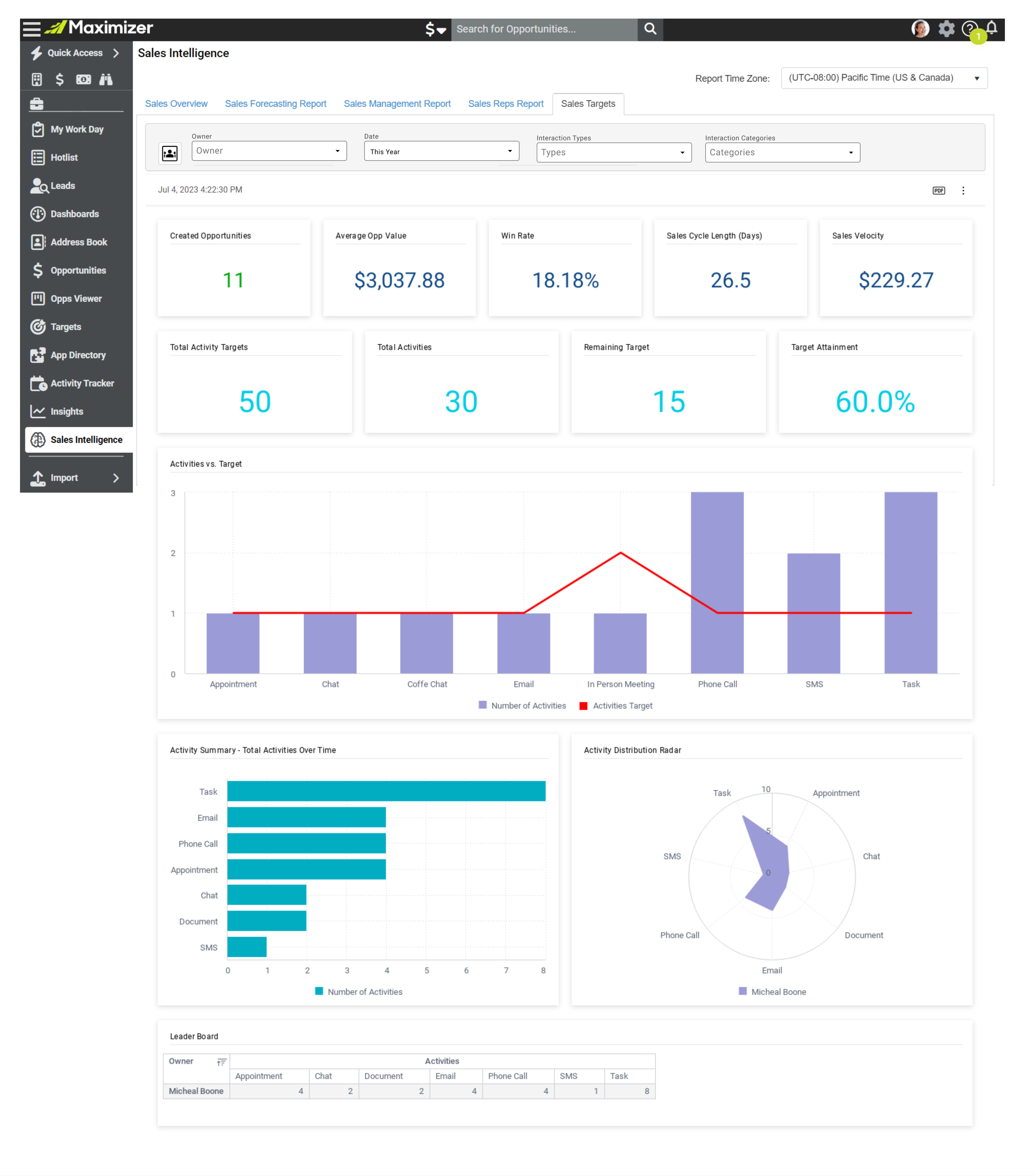The image size is (1035, 1176).
Task: Open Interaction Categories dropdown
Action: (x=782, y=152)
